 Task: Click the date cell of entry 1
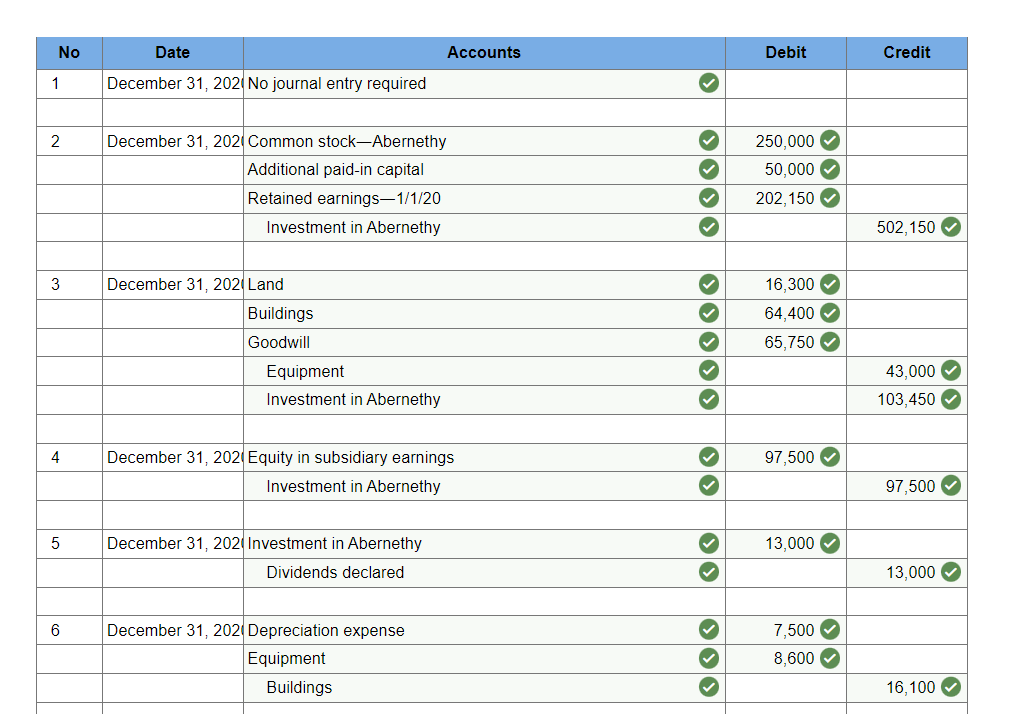[173, 84]
